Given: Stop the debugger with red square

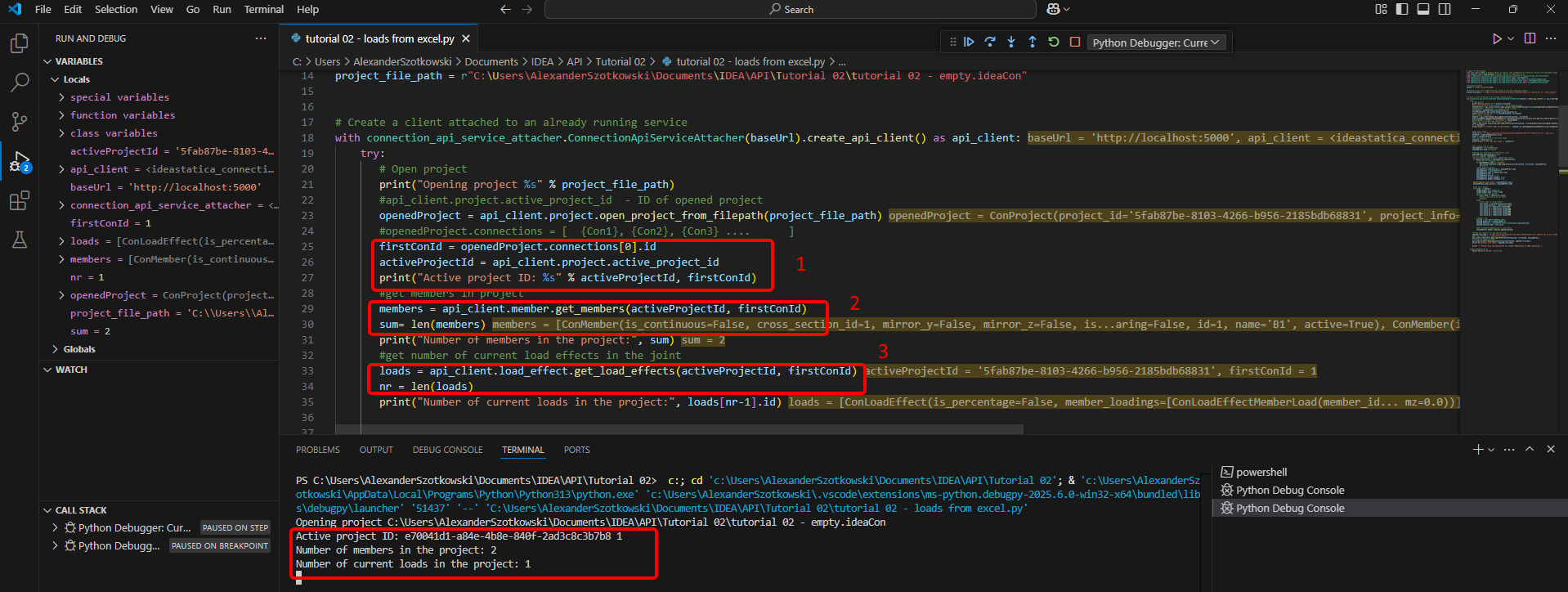Looking at the screenshot, I should tap(1075, 42).
